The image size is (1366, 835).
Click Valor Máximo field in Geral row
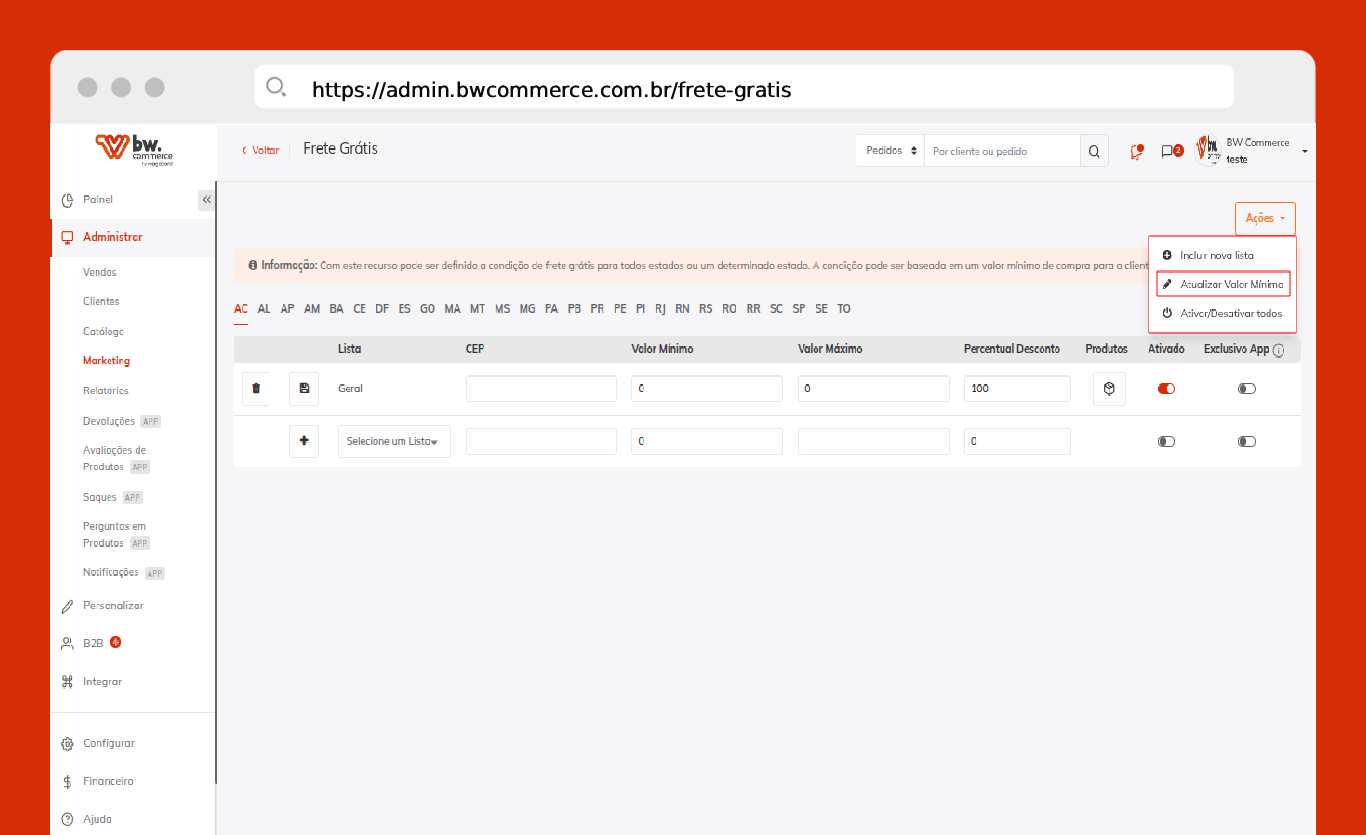point(874,388)
